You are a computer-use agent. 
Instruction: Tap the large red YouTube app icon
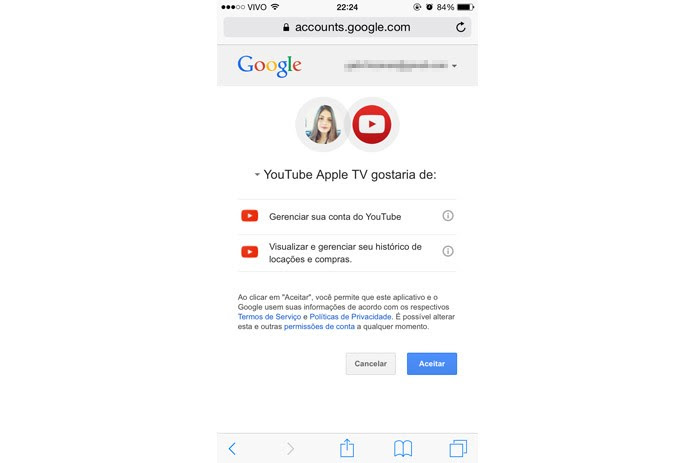(x=372, y=125)
